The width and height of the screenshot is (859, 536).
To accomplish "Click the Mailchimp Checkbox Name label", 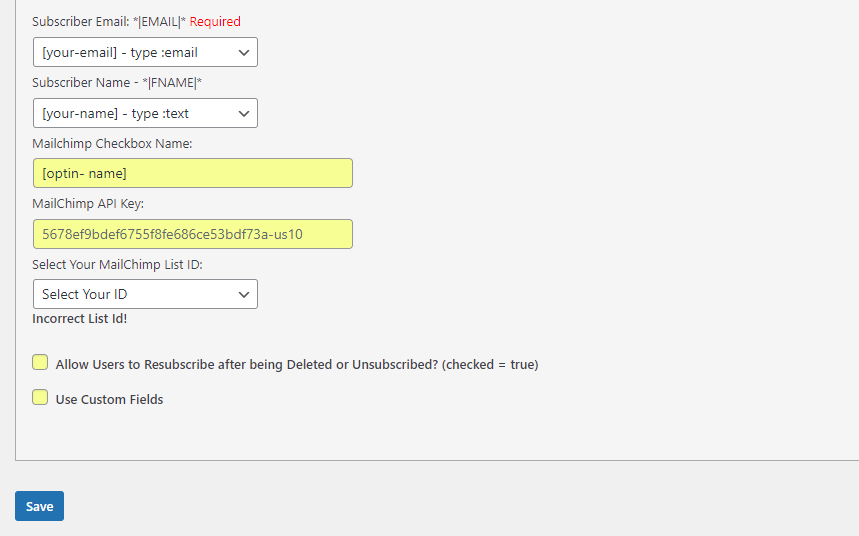I will [112, 143].
